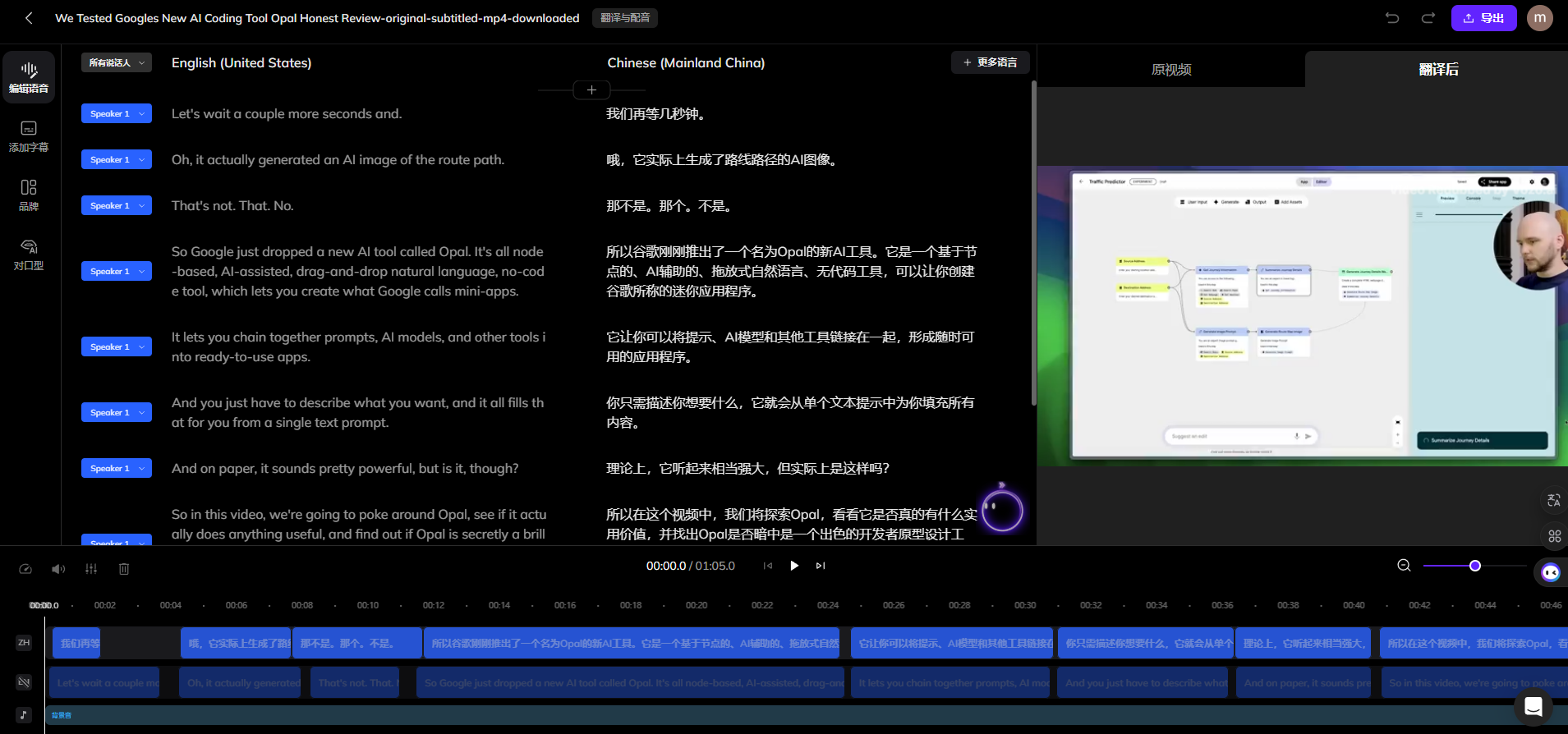Play the video

point(794,566)
